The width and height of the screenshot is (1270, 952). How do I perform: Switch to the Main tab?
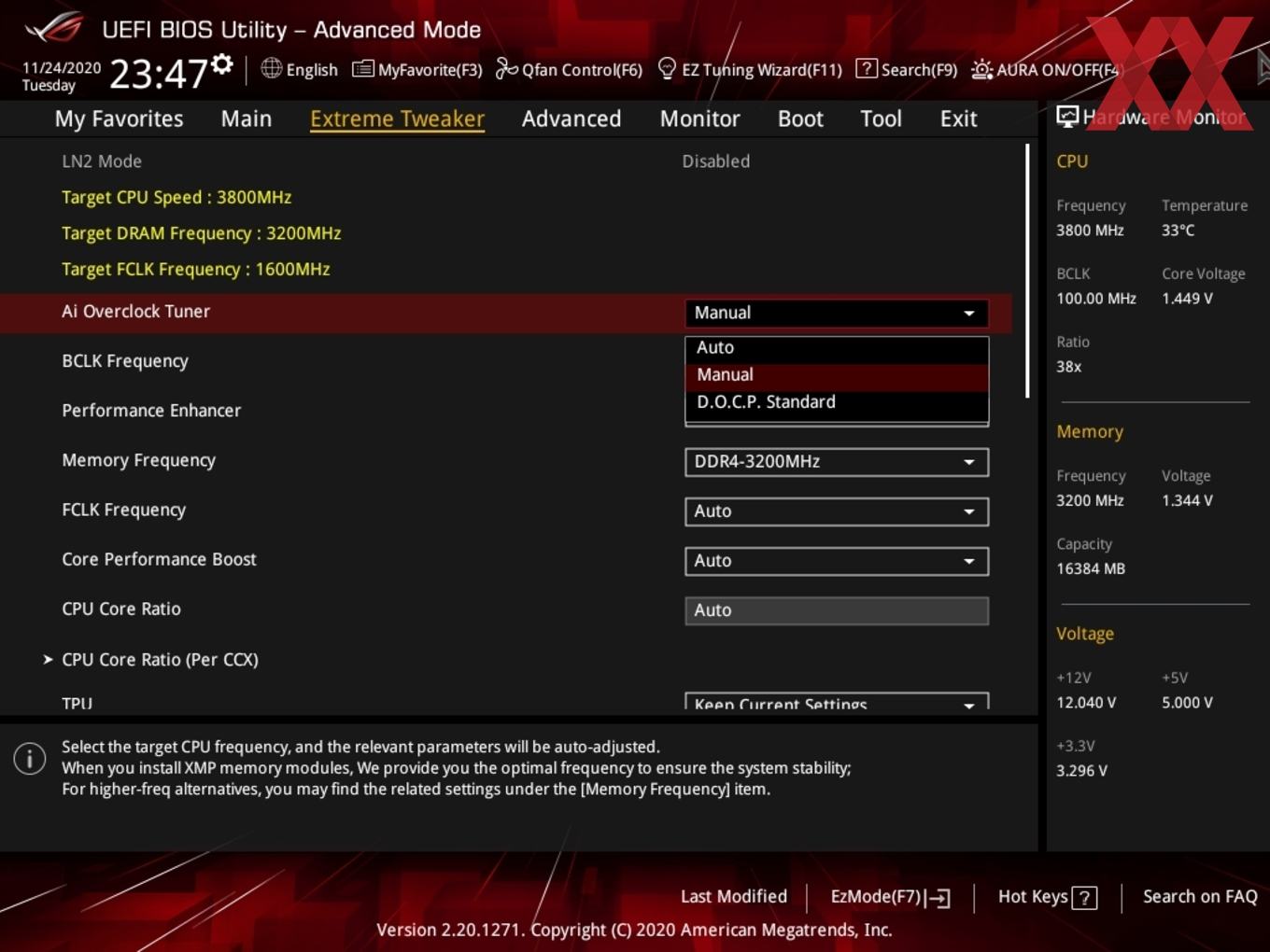pos(247,119)
